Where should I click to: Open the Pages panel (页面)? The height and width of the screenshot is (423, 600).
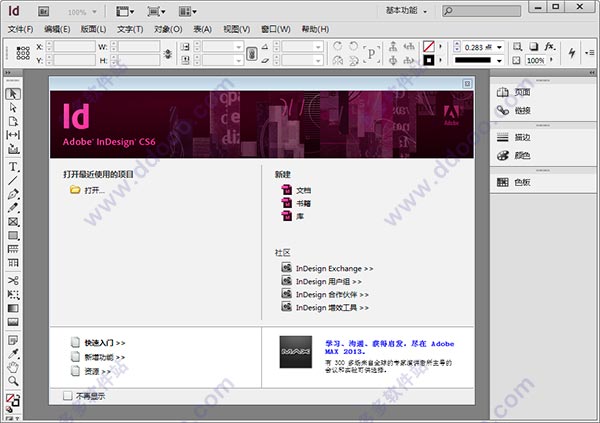tap(514, 92)
